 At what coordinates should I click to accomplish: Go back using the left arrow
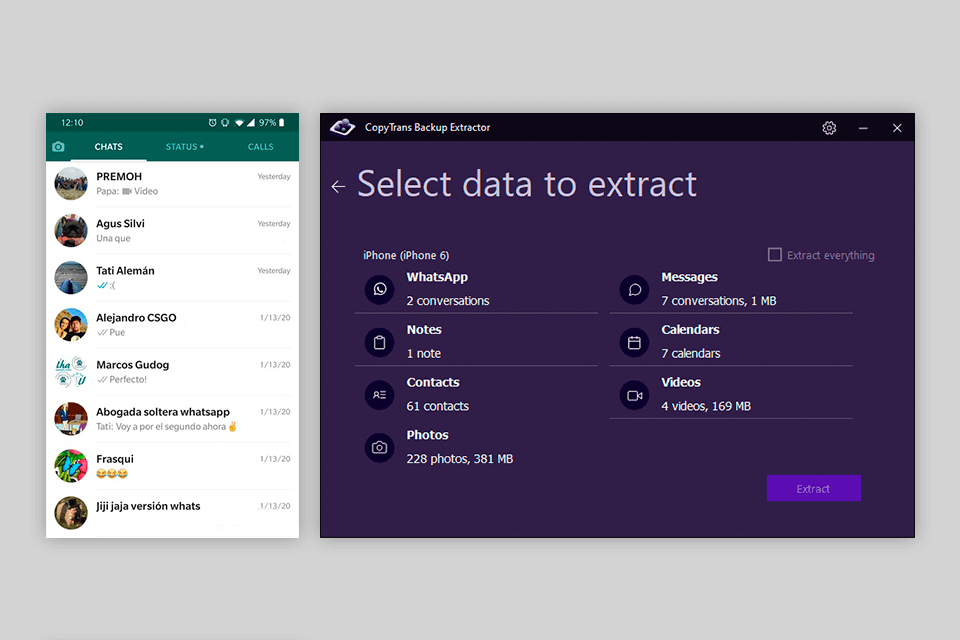338,186
